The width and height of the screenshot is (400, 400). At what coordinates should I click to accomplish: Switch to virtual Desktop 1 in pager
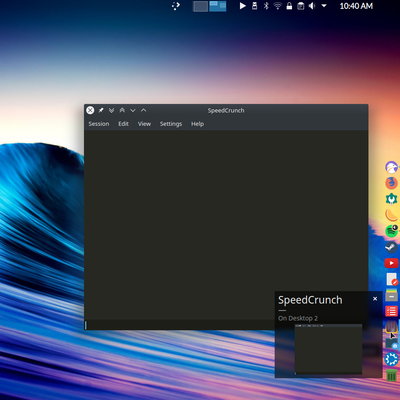200,6
